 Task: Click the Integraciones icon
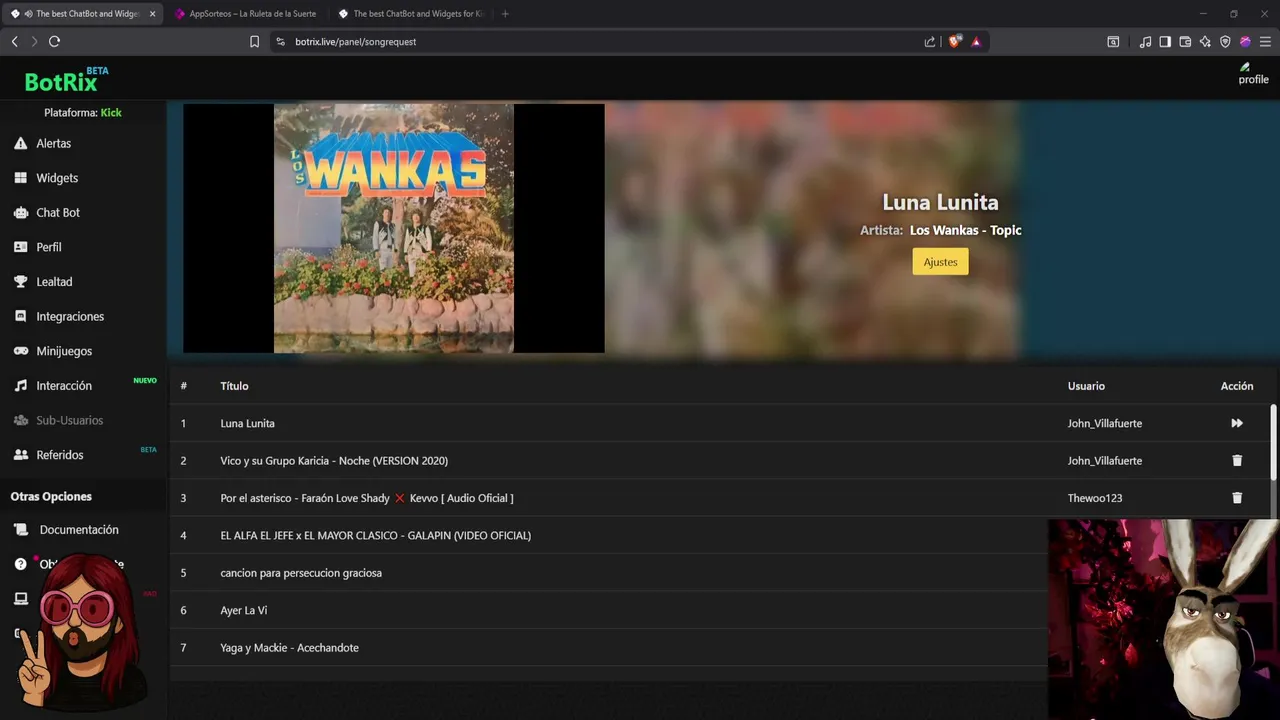point(20,316)
